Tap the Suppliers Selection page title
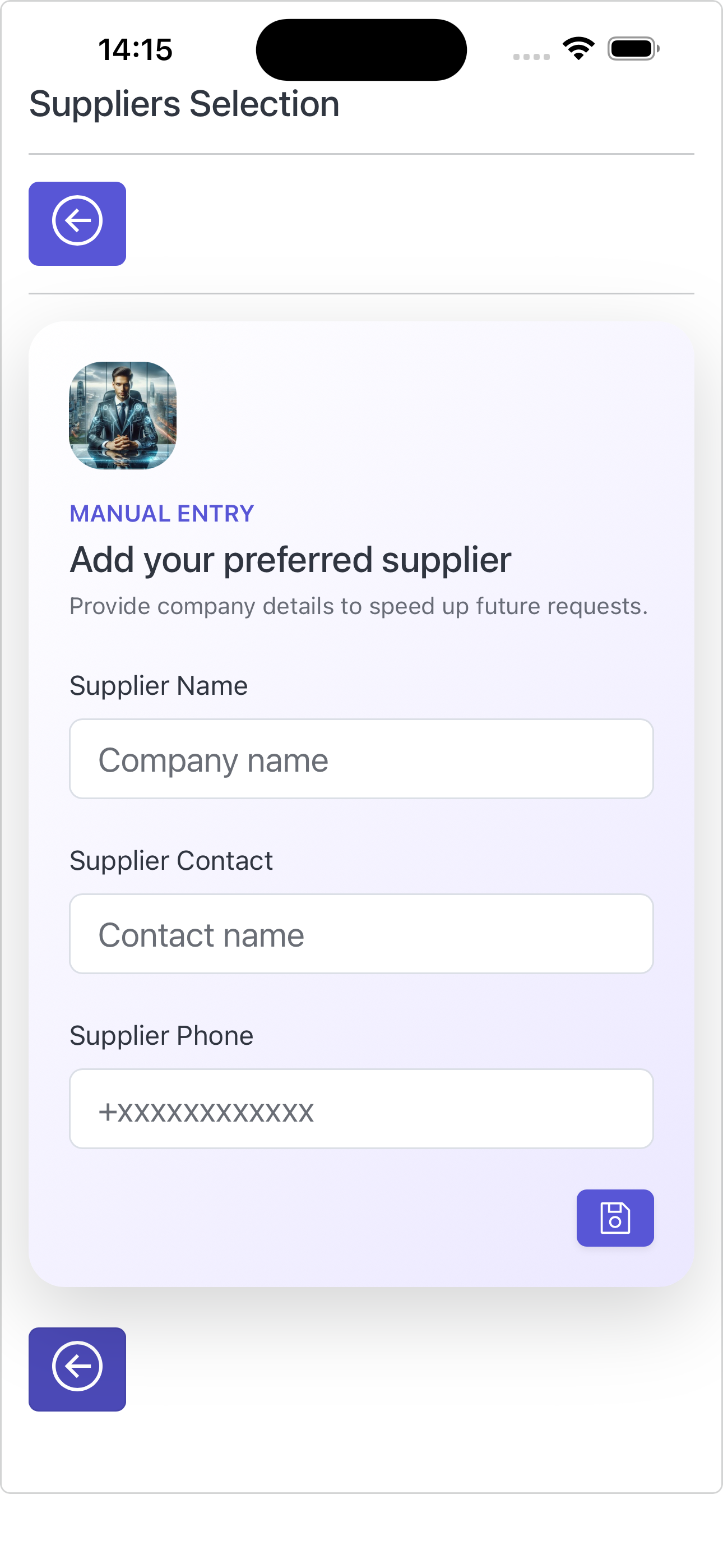 coord(184,104)
